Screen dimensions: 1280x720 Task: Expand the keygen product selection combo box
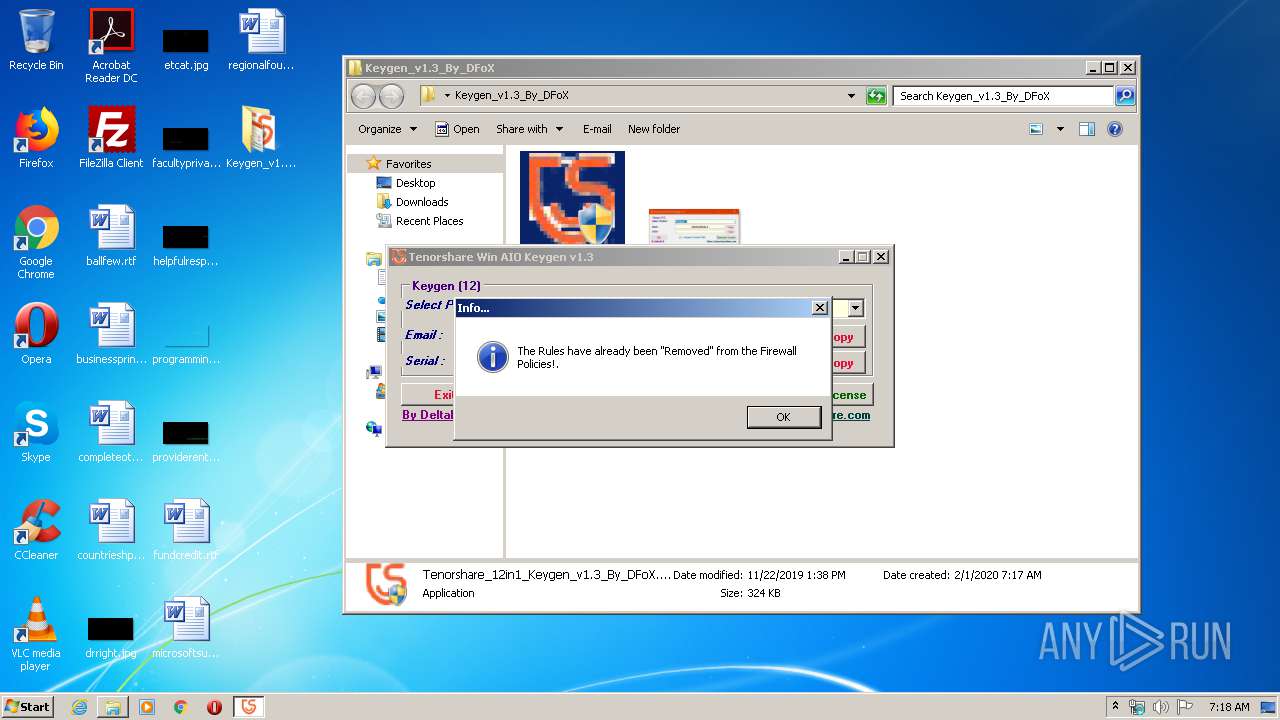856,309
